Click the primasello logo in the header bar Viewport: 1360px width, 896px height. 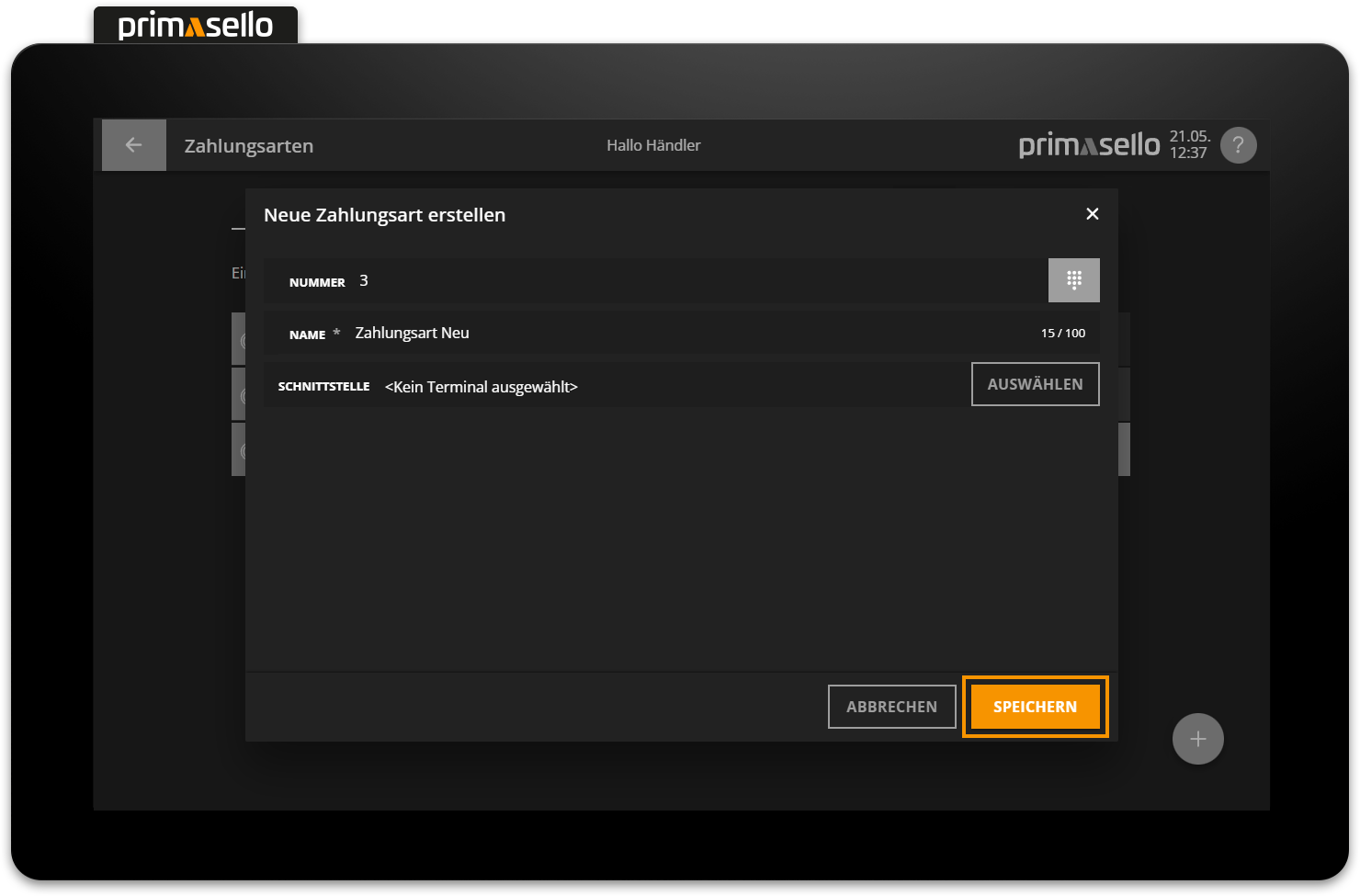[x=1089, y=145]
